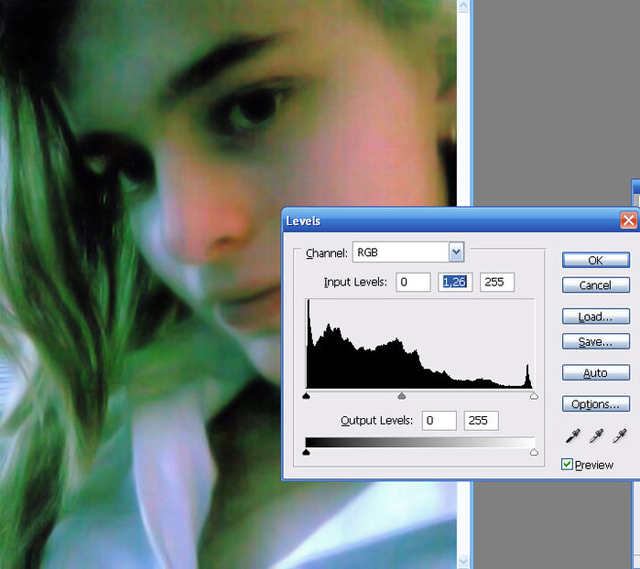Click the Load... button
The height and width of the screenshot is (569, 640).
coord(596,316)
